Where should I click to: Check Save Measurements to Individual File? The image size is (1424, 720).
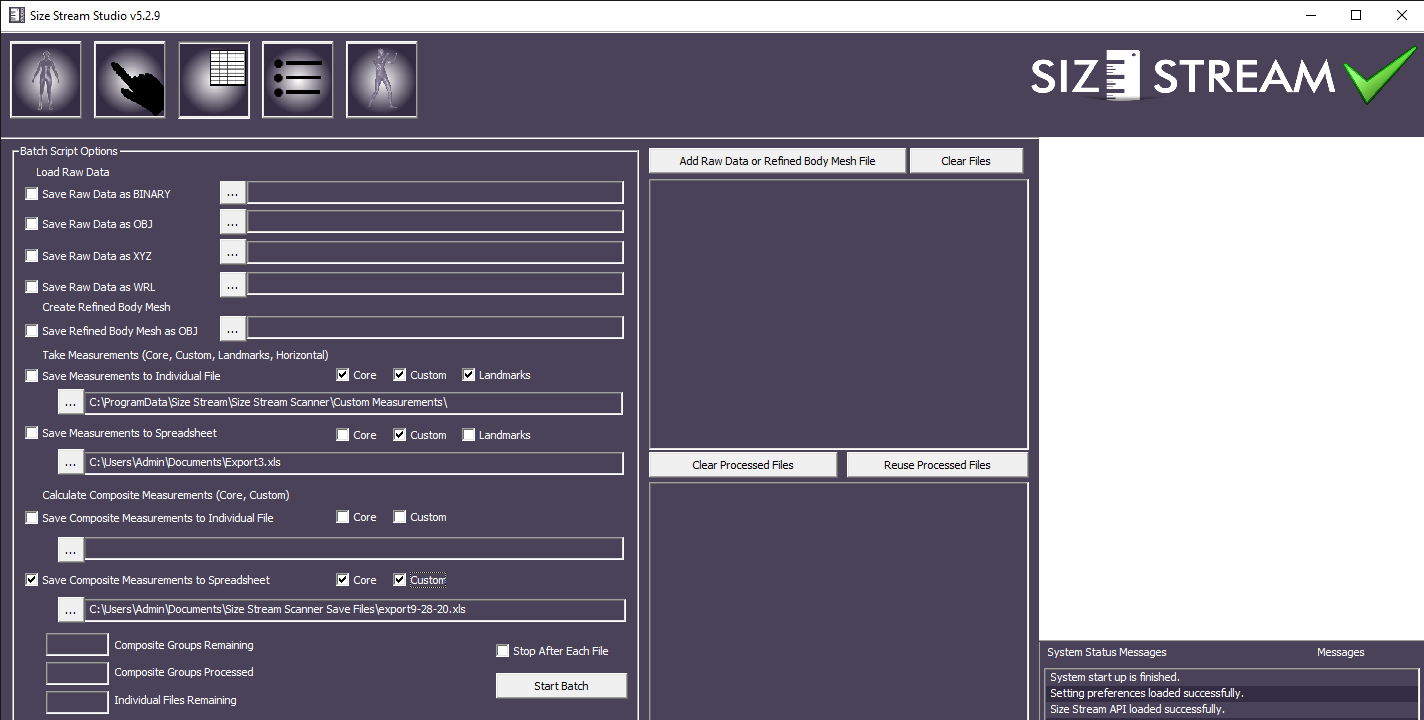[x=32, y=376]
